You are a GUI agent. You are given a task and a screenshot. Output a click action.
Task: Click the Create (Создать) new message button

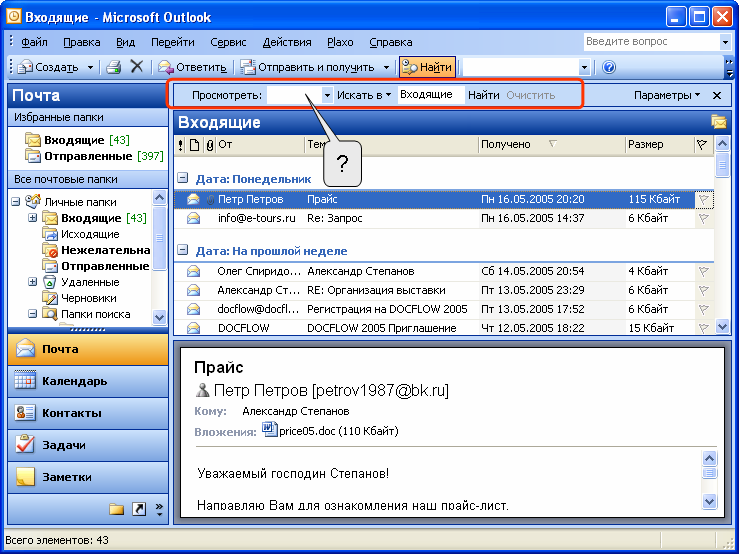pyautogui.click(x=48, y=67)
